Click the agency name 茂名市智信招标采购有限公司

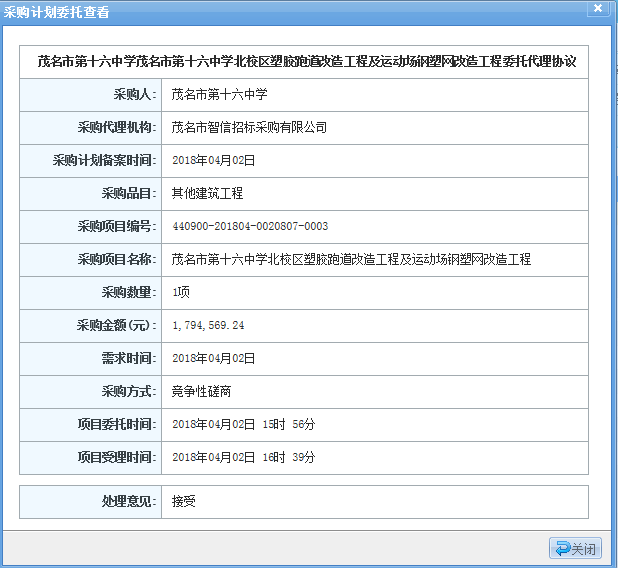(x=249, y=127)
